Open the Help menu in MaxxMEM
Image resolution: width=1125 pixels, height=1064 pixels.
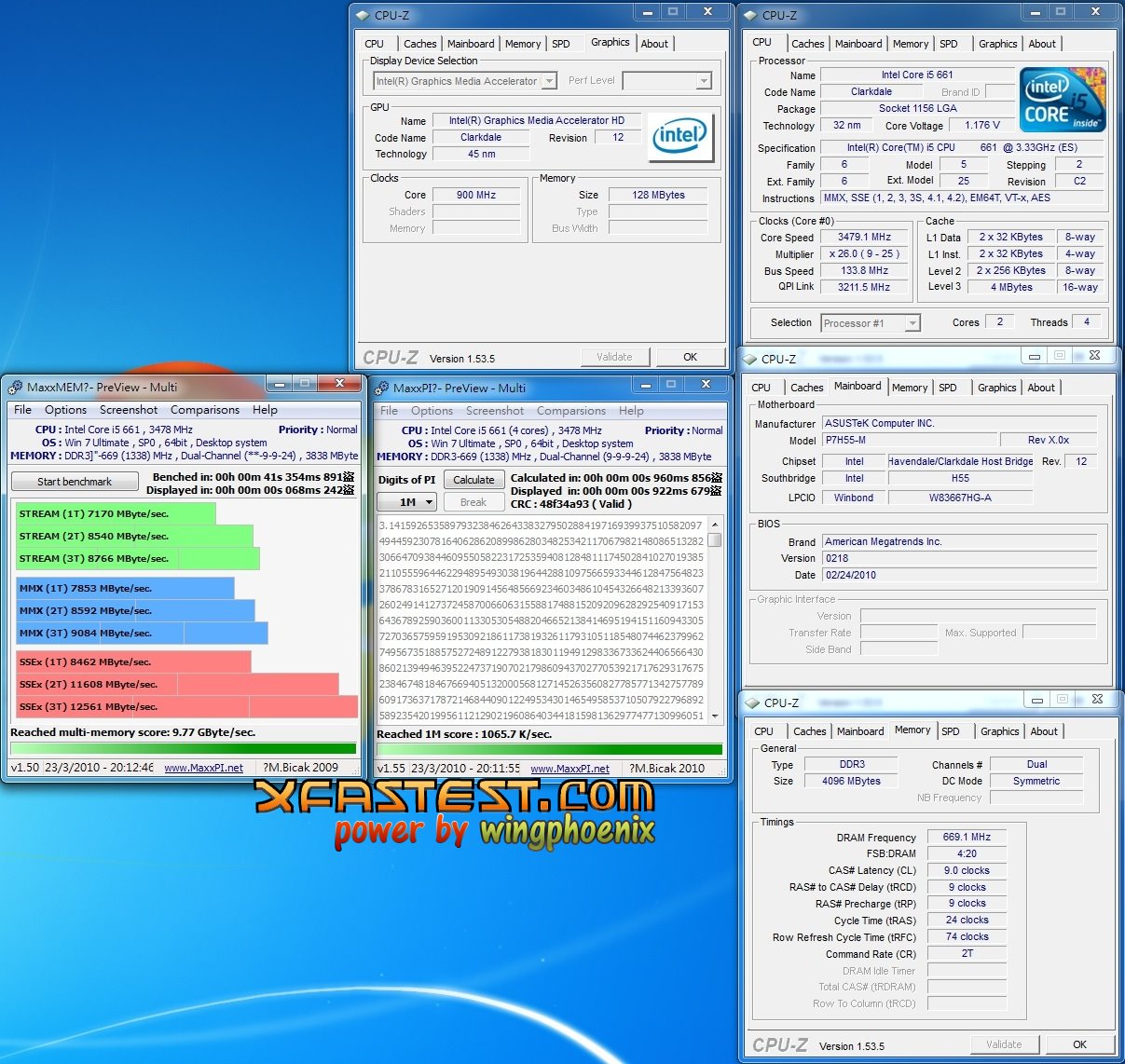(265, 410)
